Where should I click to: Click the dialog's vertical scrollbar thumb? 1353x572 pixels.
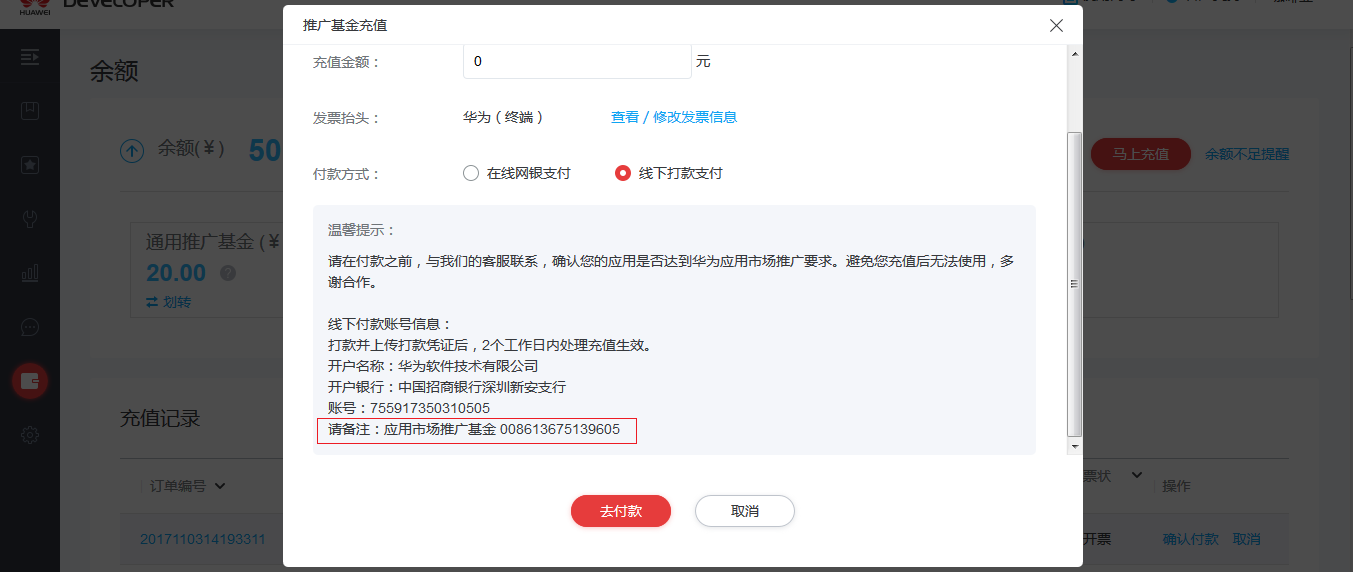1075,284
